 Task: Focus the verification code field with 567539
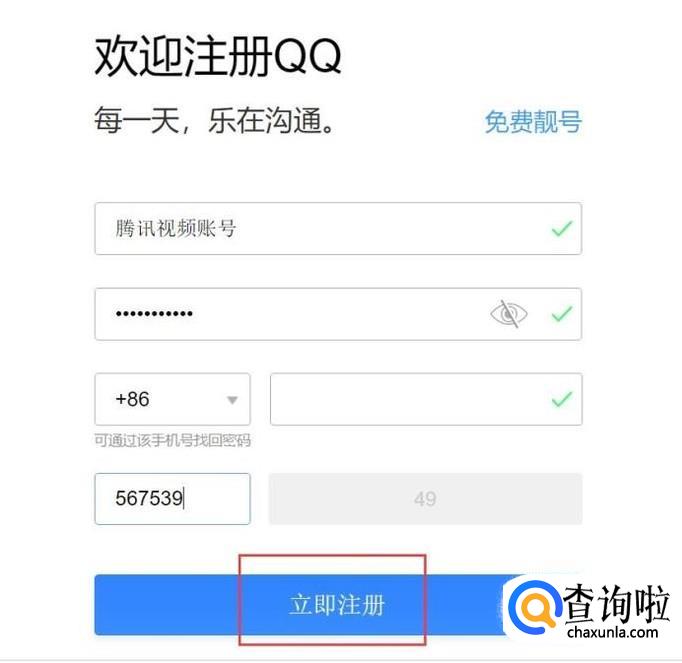pos(172,499)
